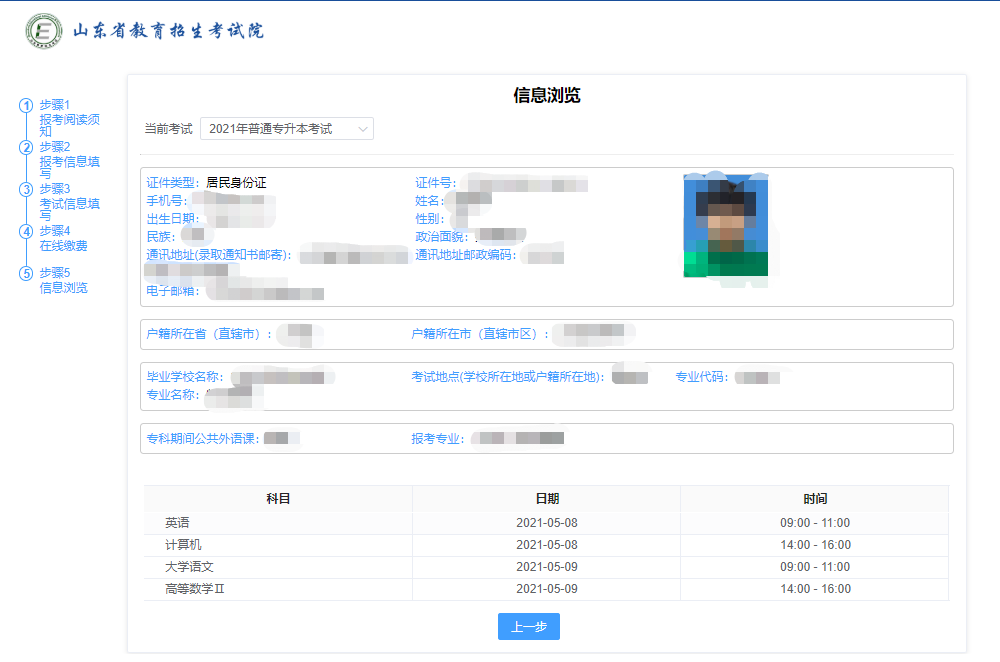Click the step 1 circle icon

(26, 105)
